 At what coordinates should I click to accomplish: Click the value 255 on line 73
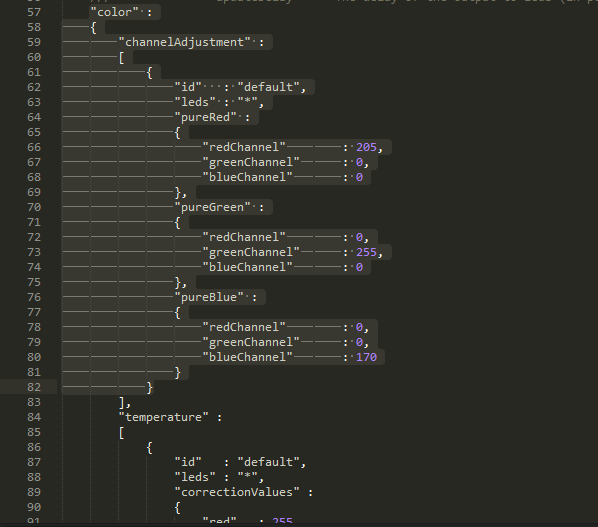pos(366,252)
